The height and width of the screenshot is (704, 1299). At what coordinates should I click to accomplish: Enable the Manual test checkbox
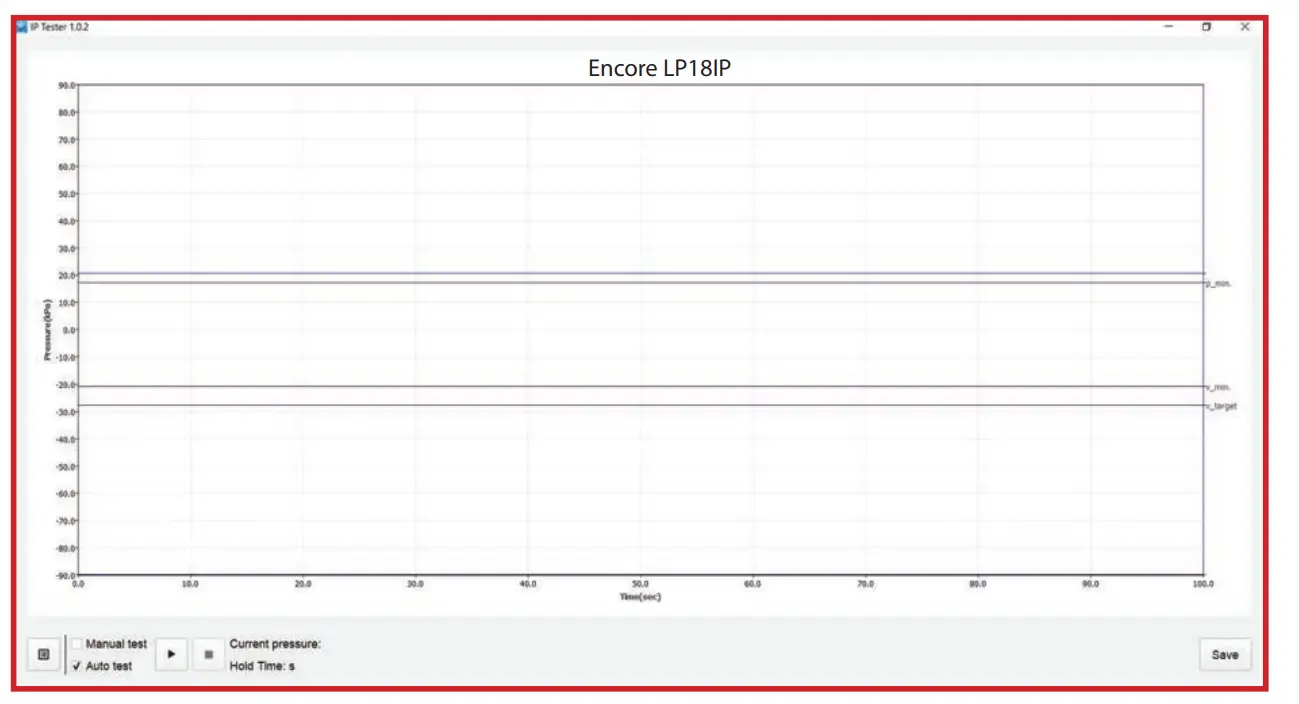(78, 644)
